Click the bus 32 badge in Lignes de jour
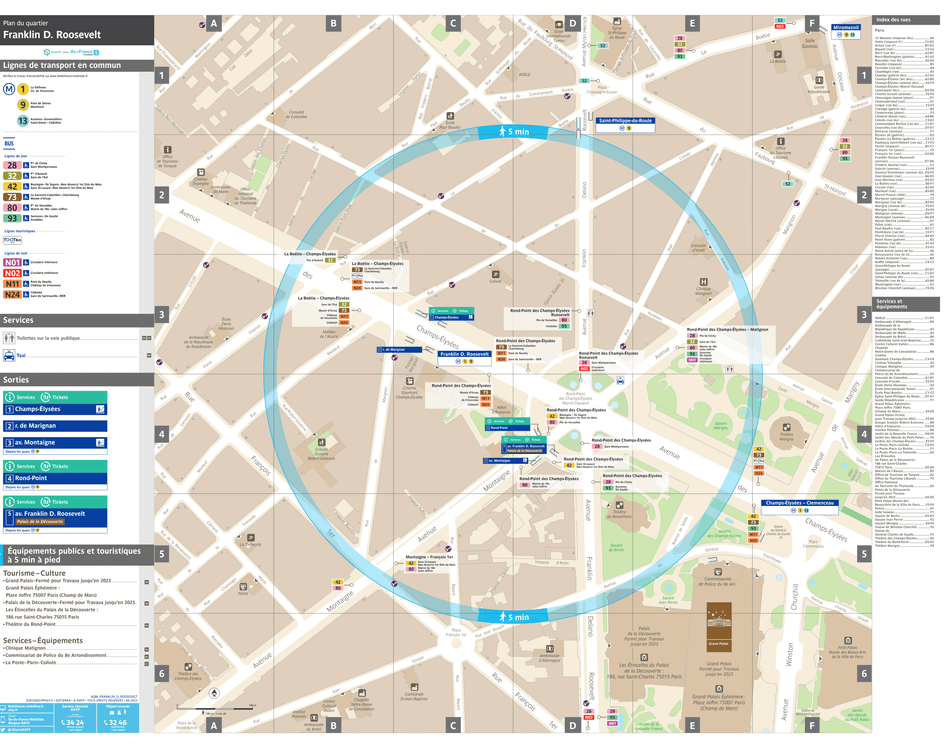944x748 pixels. pyautogui.click(x=12, y=176)
